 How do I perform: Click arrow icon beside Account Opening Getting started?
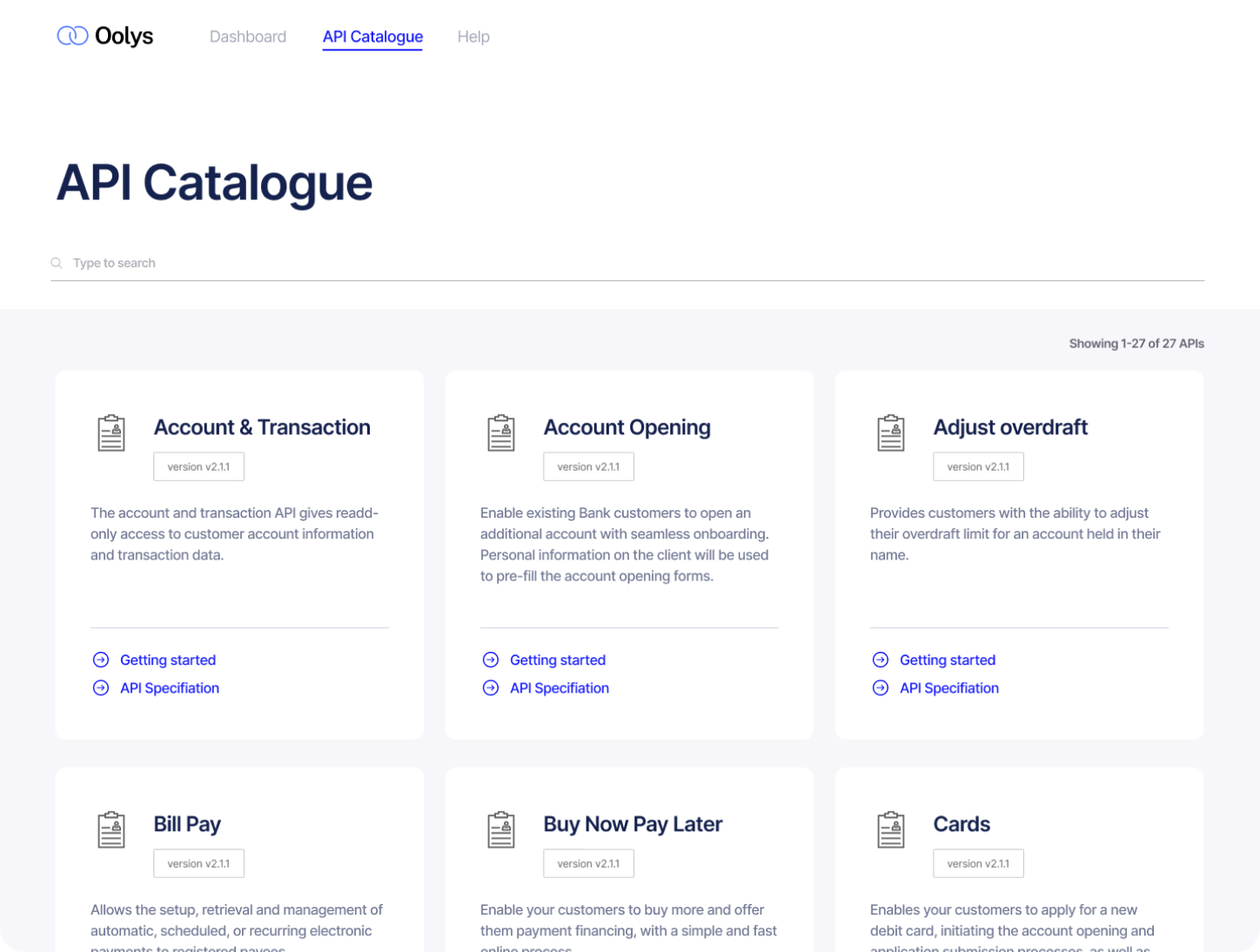coord(491,660)
